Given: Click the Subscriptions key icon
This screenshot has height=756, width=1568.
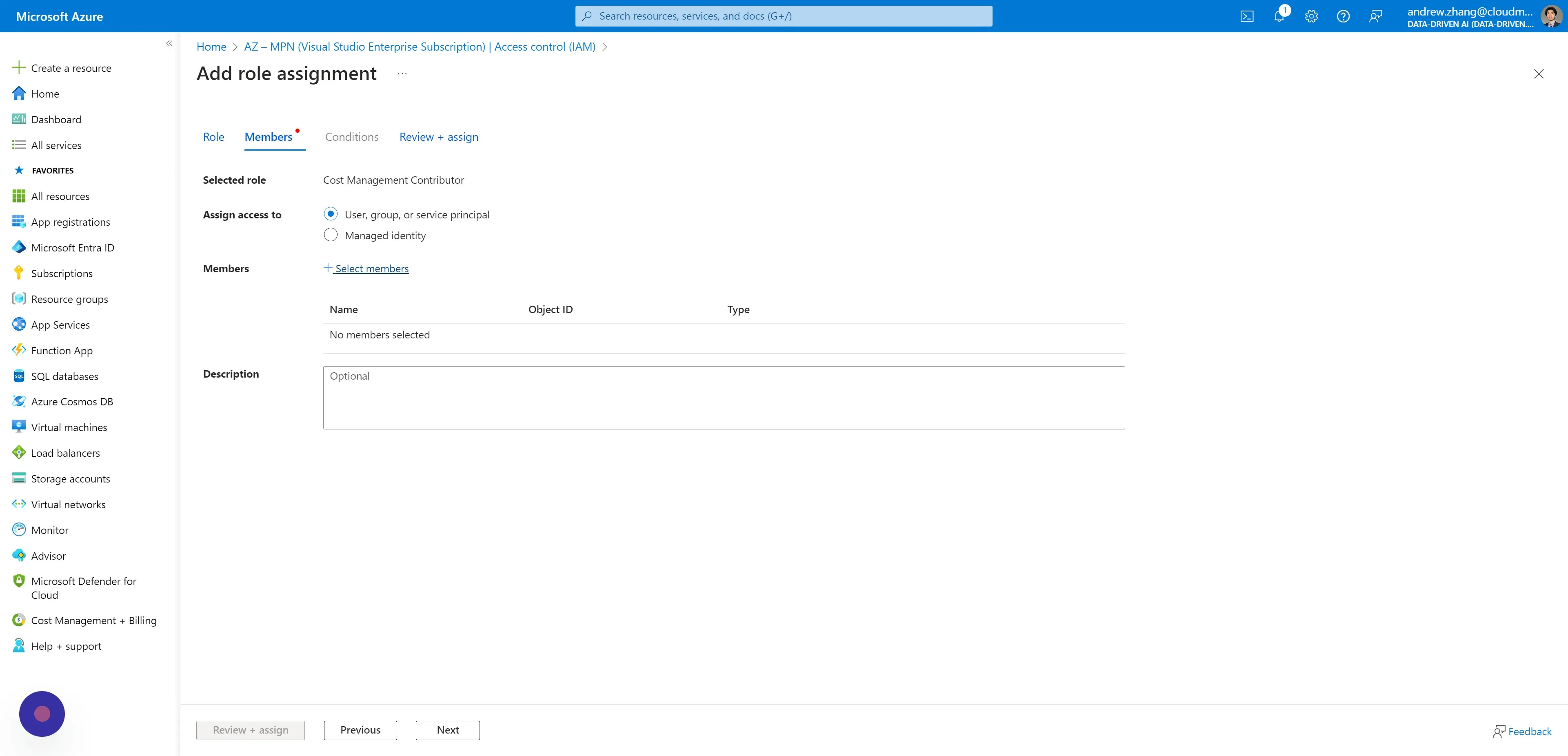Looking at the screenshot, I should click(19, 273).
